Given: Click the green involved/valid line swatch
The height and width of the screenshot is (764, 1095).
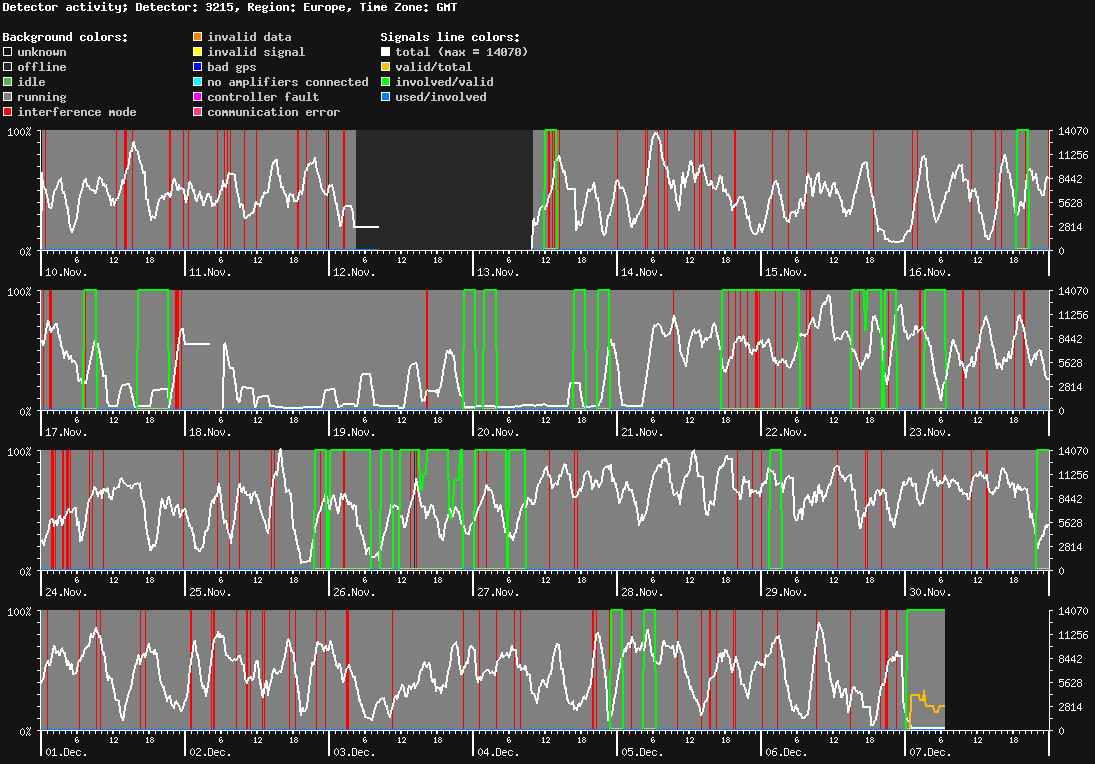Looking at the screenshot, I should pos(385,82).
